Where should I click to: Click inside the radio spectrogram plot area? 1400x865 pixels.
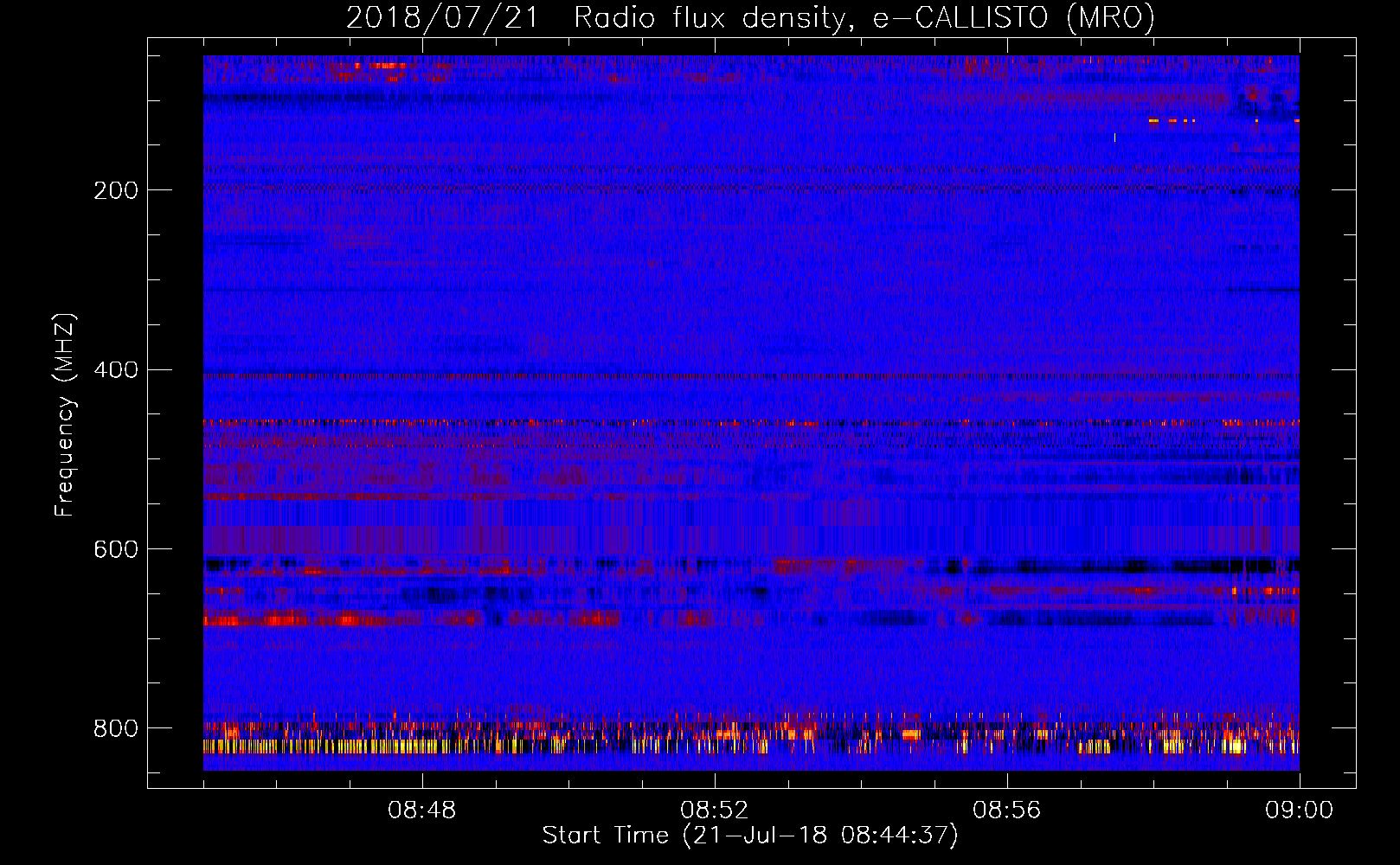(x=751, y=413)
